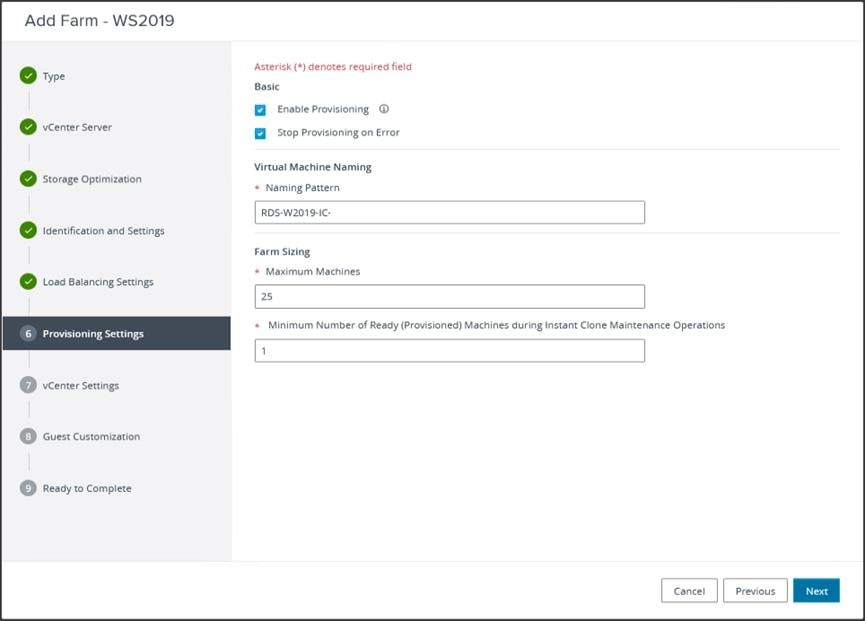Screen dimensions: 865x621
Task: Open the Load Balancing Settings step
Action: [98, 282]
